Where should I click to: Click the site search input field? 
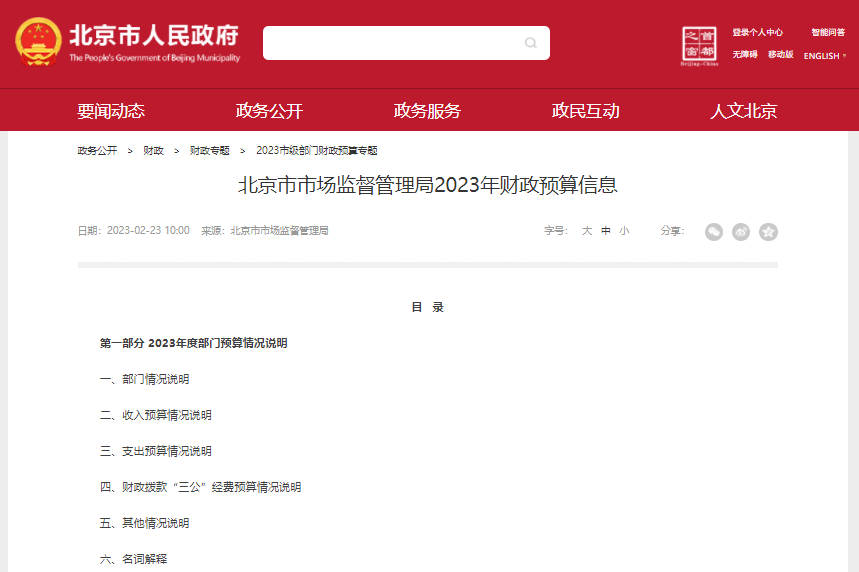(390, 43)
